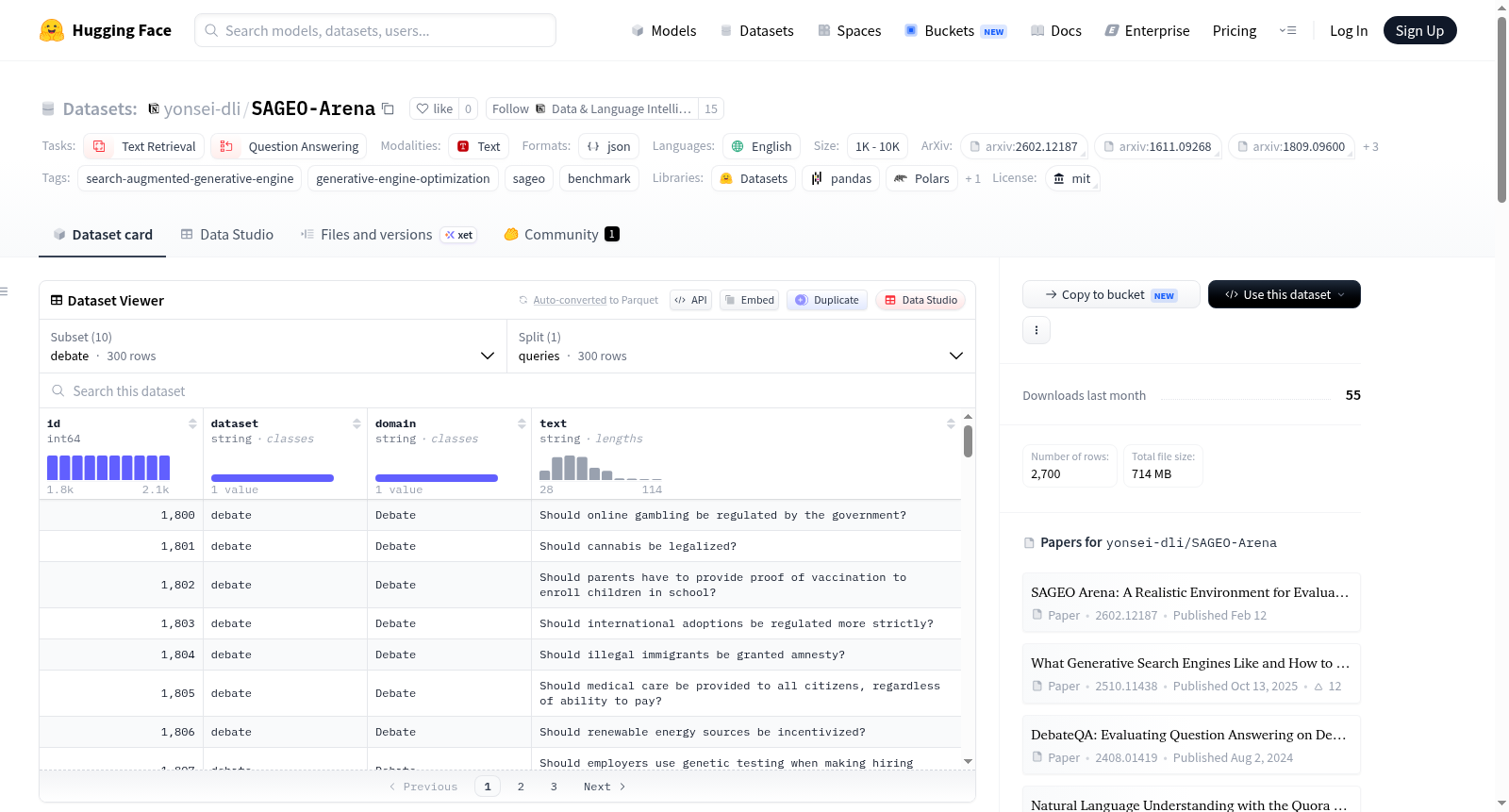Viewport: 1509px width, 812px height.
Task: Click the main search models field
Action: click(x=375, y=30)
